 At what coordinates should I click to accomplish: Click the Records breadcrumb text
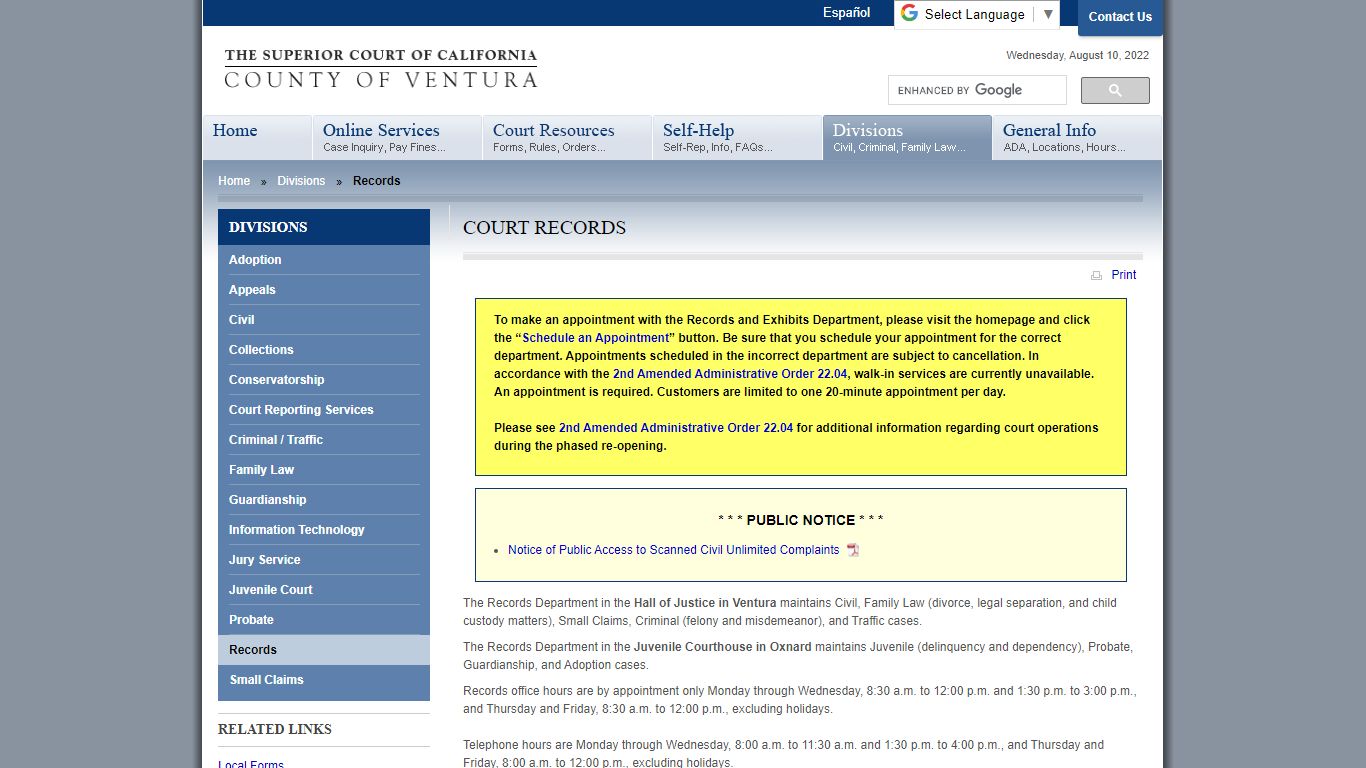pyautogui.click(x=377, y=181)
